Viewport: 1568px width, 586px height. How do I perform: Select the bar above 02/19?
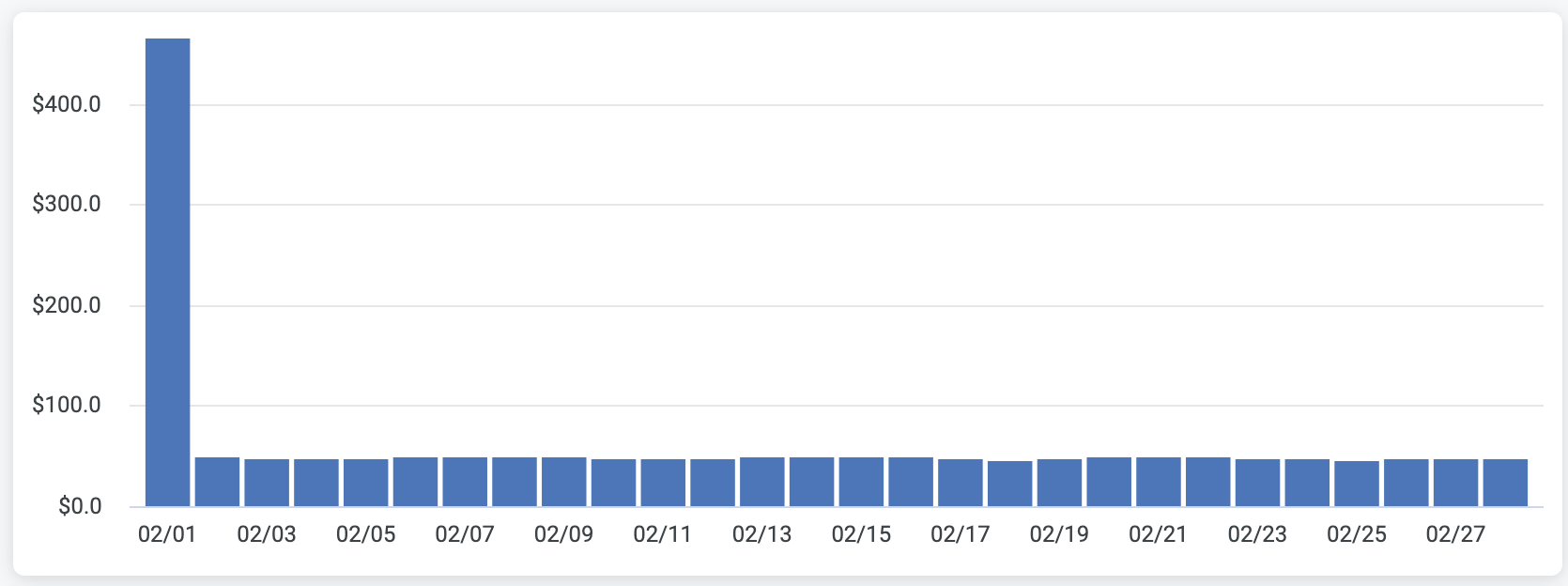pos(1059,483)
